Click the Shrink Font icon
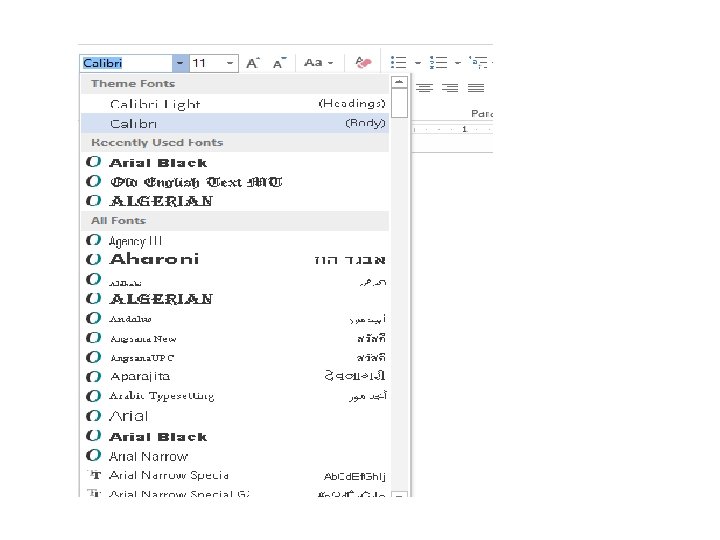720x540 pixels. coord(279,63)
